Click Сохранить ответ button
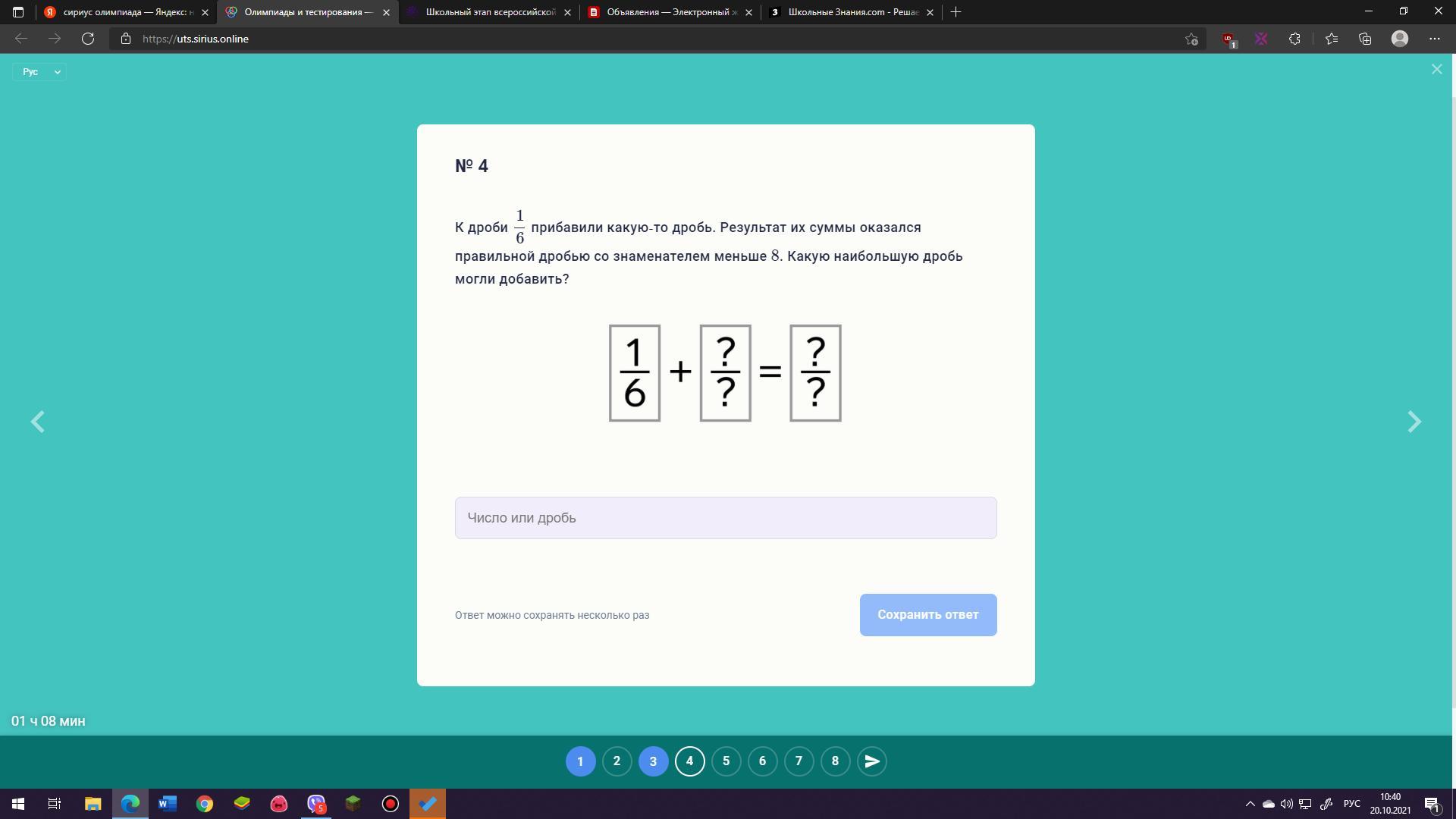The height and width of the screenshot is (819, 1456). (927, 615)
